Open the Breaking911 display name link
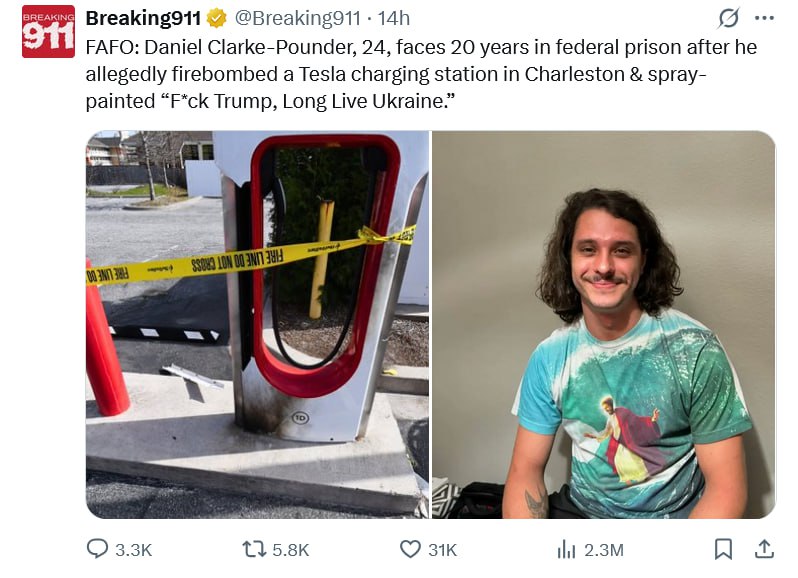This screenshot has width=798, height=578. click(x=143, y=18)
